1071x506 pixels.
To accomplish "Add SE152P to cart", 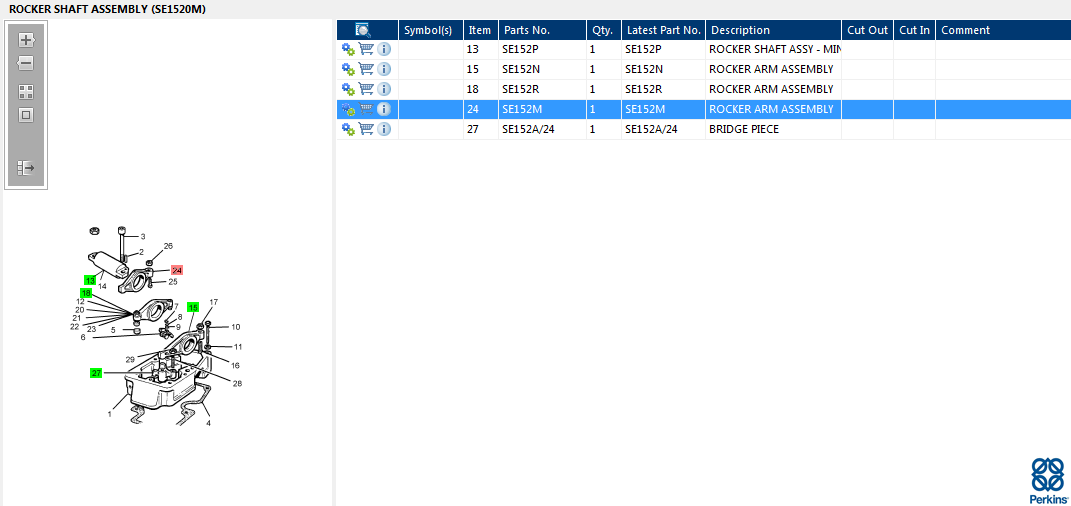I will (x=366, y=49).
